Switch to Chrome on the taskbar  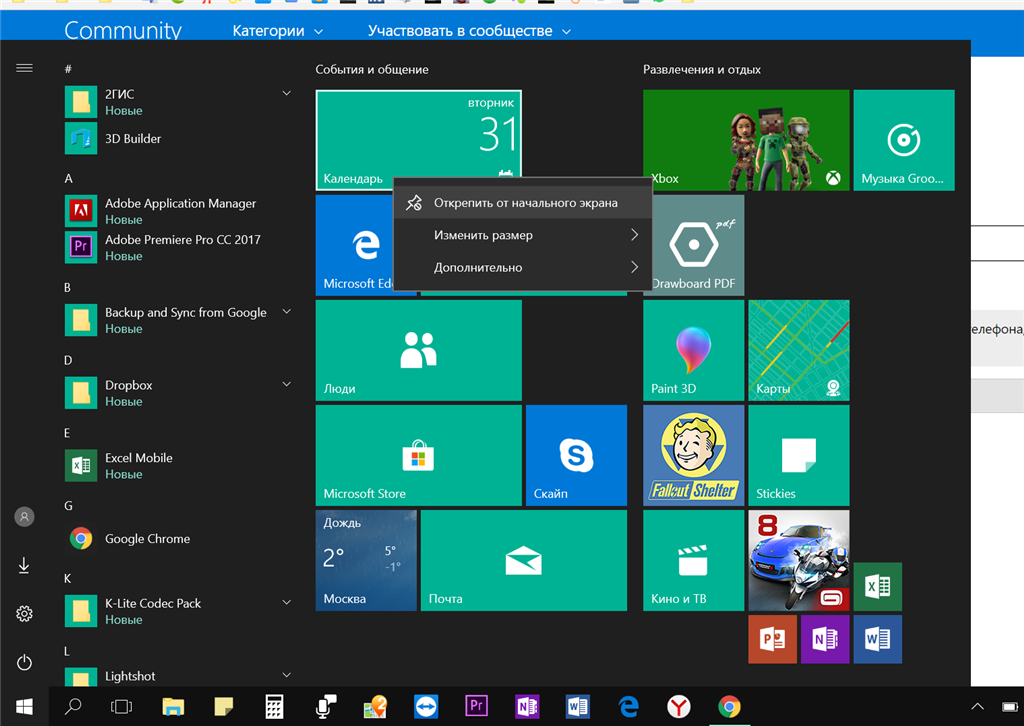click(x=729, y=706)
